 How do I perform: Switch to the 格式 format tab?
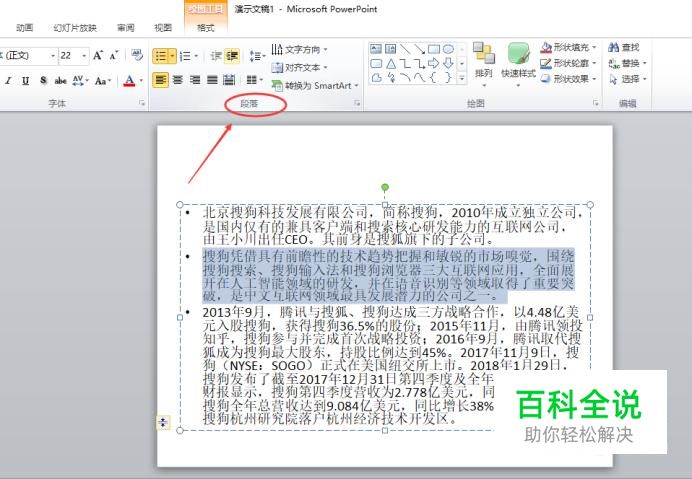coord(206,28)
